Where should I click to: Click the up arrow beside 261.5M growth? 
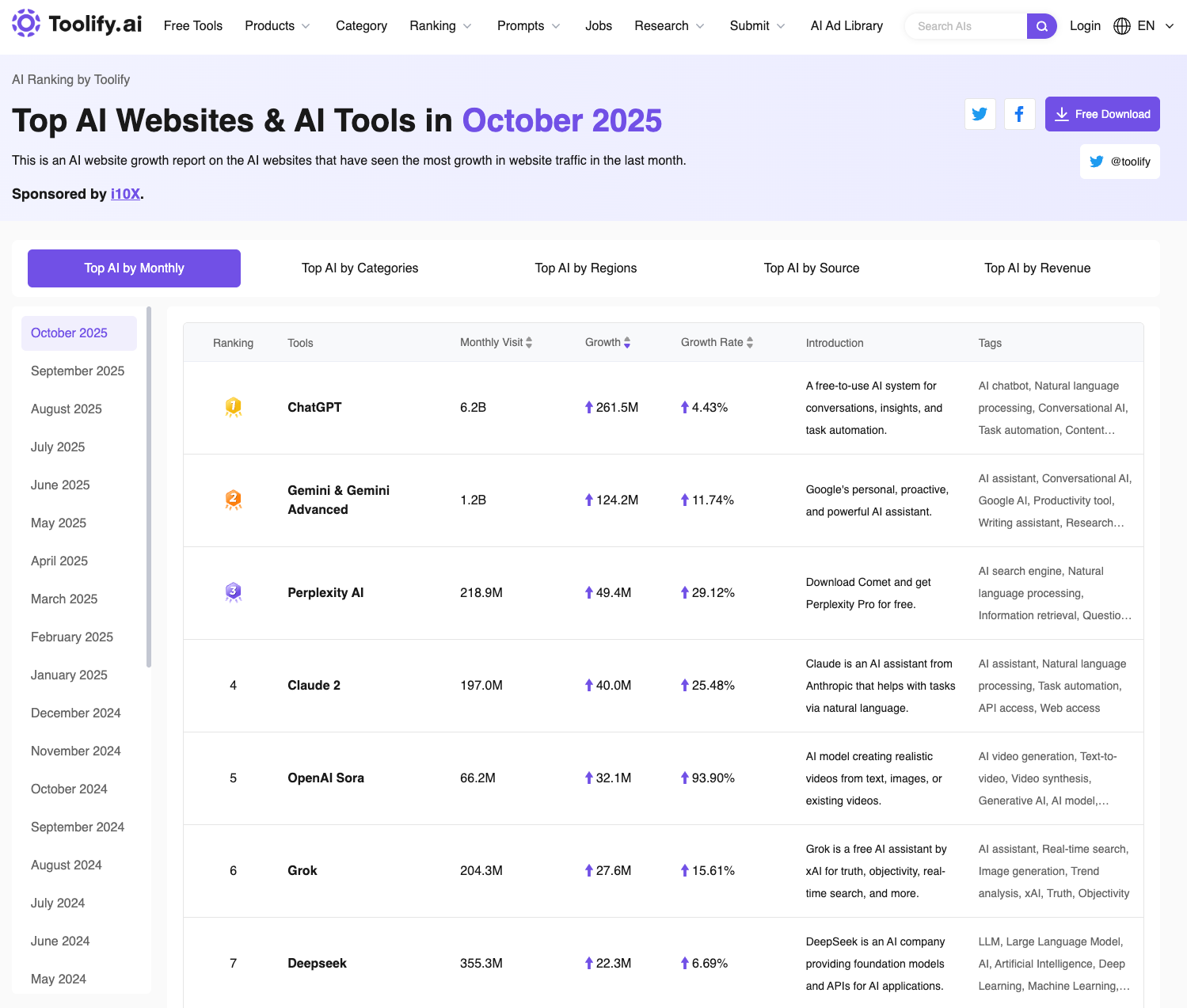[589, 407]
